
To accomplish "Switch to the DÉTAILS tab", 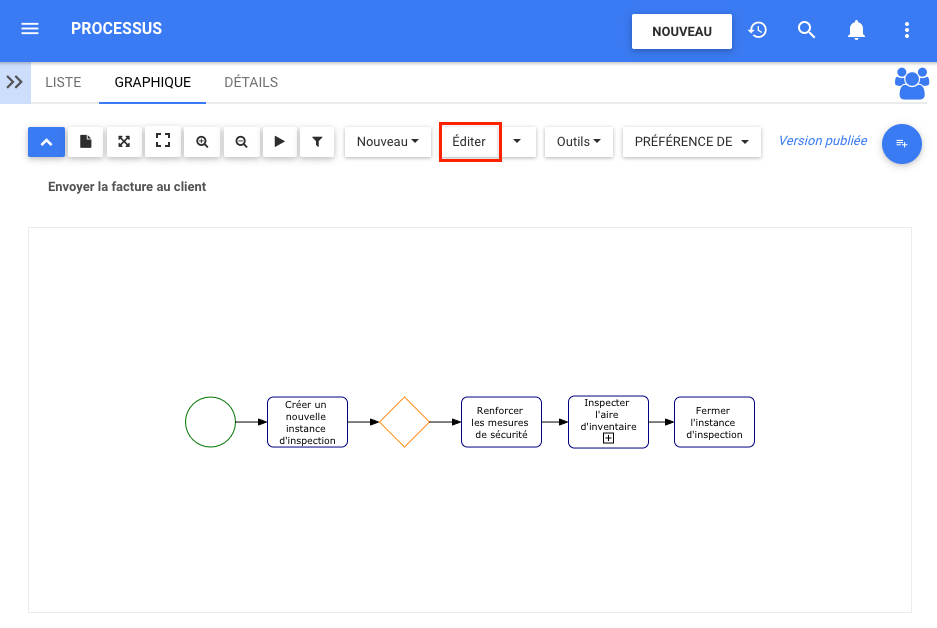I will coord(251,82).
